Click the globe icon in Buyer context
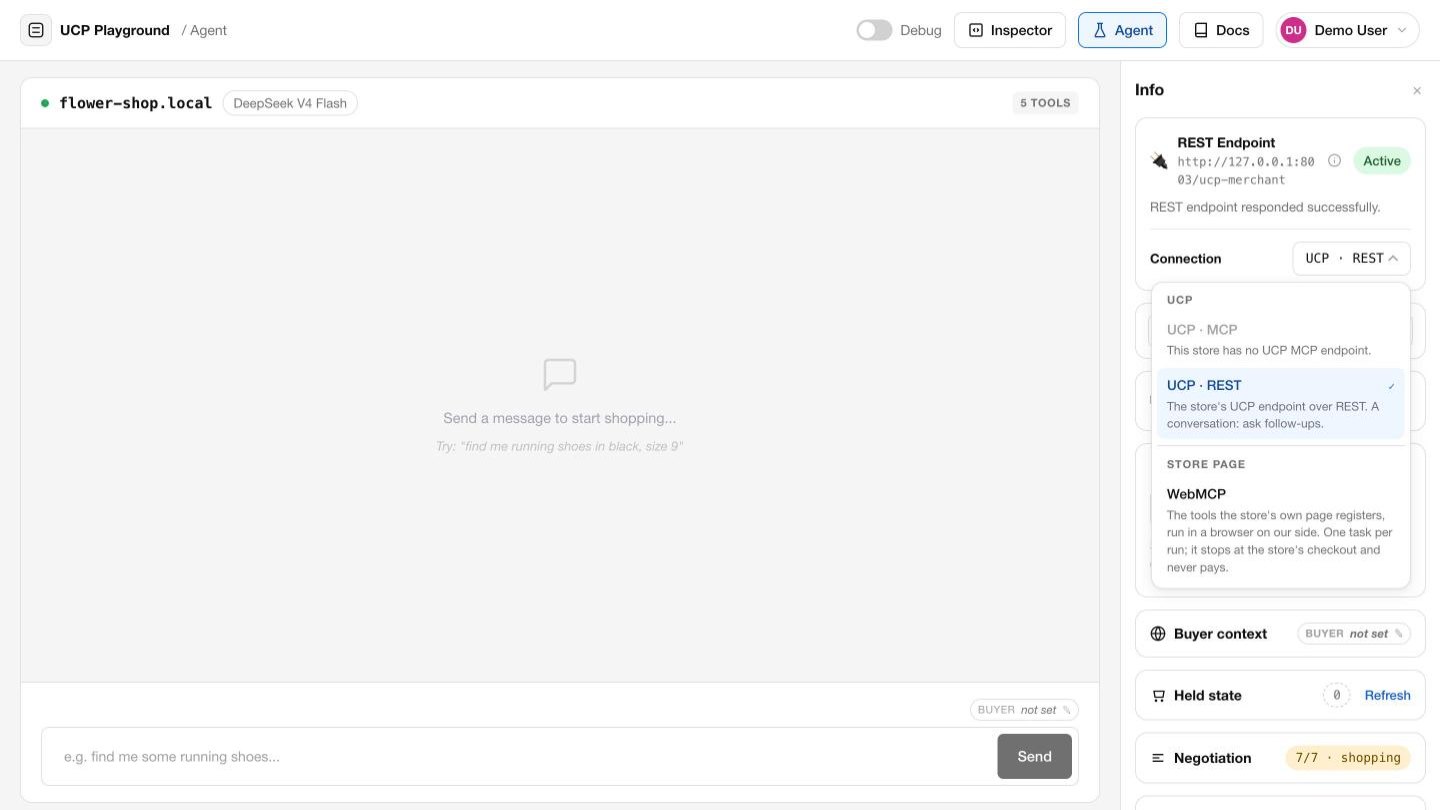The width and height of the screenshot is (1440, 810). [1158, 634]
